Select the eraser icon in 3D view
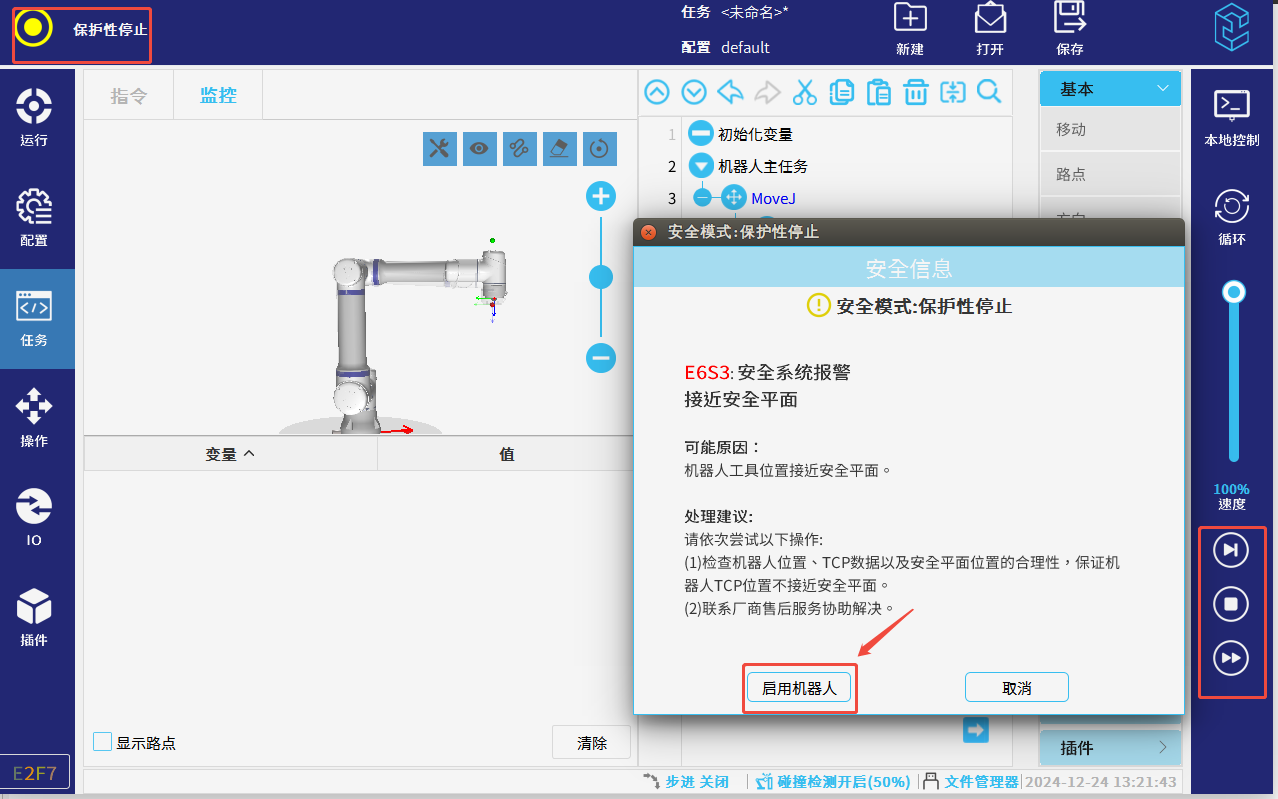Viewport: 1278px width, 799px height. (559, 149)
